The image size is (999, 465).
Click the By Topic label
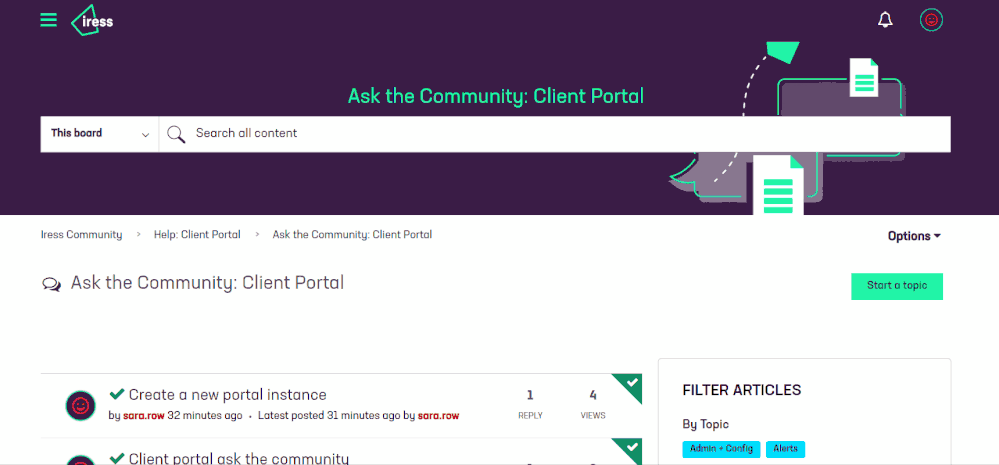[705, 424]
